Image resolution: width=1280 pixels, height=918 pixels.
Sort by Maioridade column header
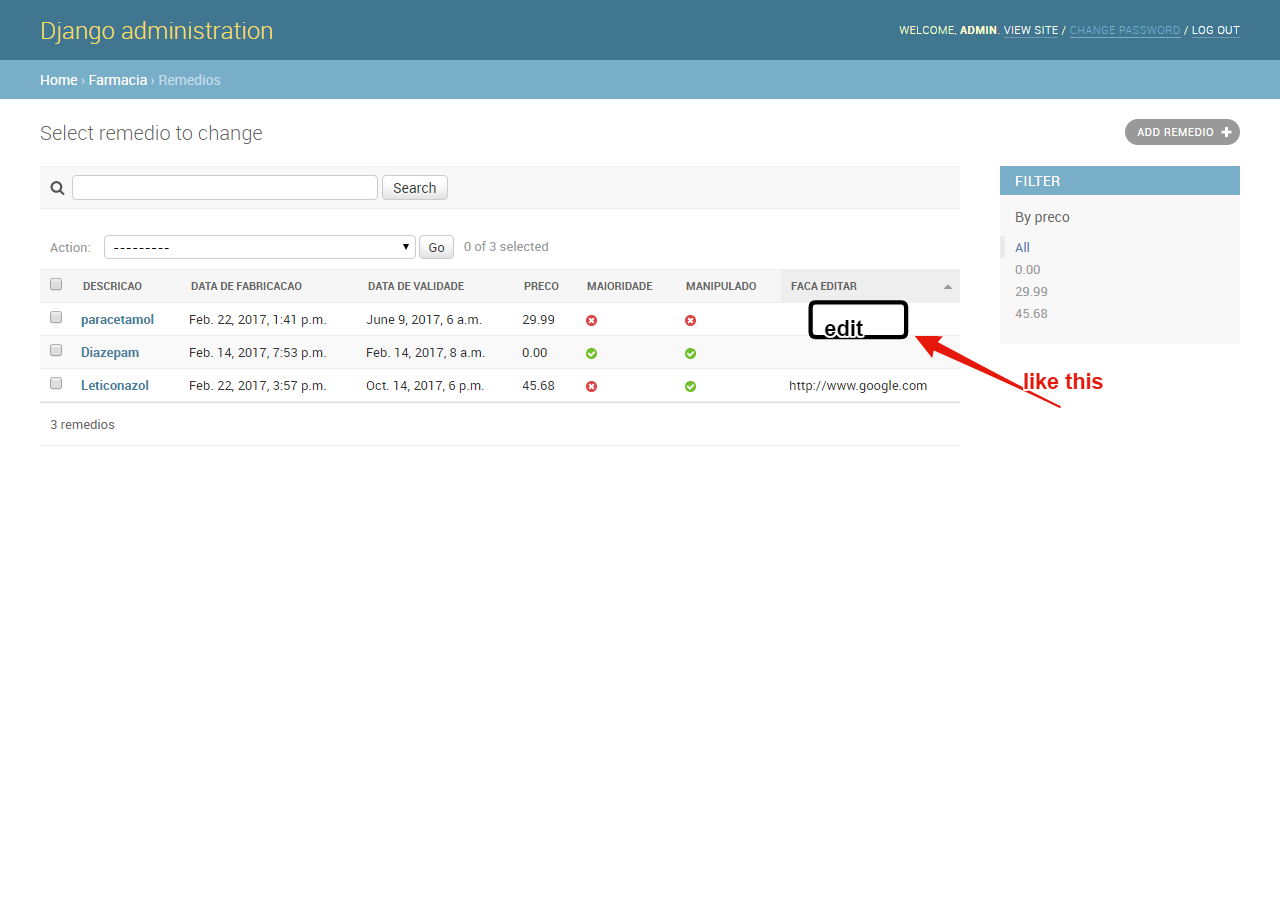619,286
